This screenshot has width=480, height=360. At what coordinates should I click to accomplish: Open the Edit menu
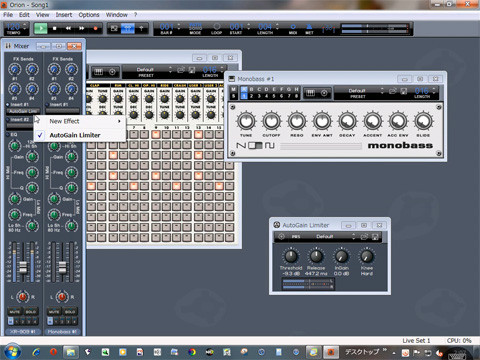24,15
